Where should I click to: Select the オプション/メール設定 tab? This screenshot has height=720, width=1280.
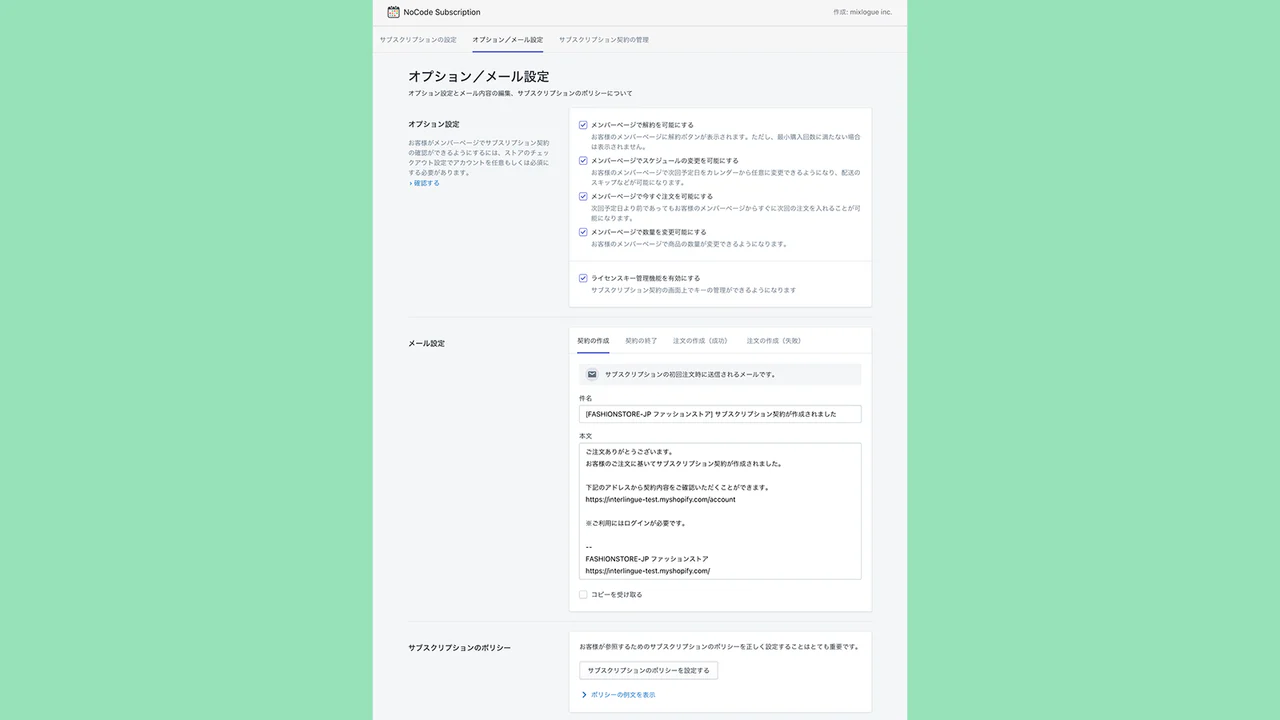pos(508,39)
